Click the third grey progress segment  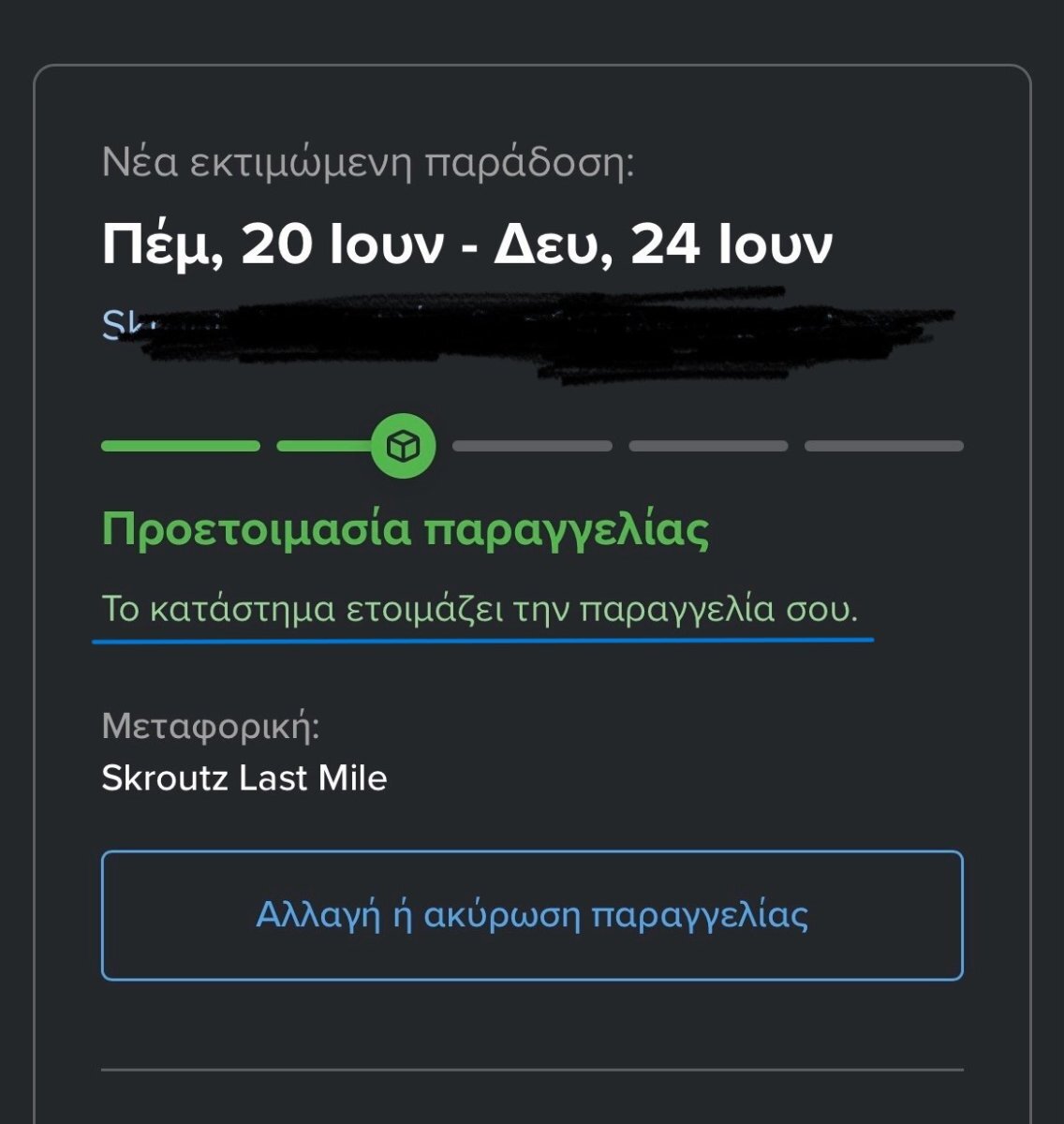532,446
